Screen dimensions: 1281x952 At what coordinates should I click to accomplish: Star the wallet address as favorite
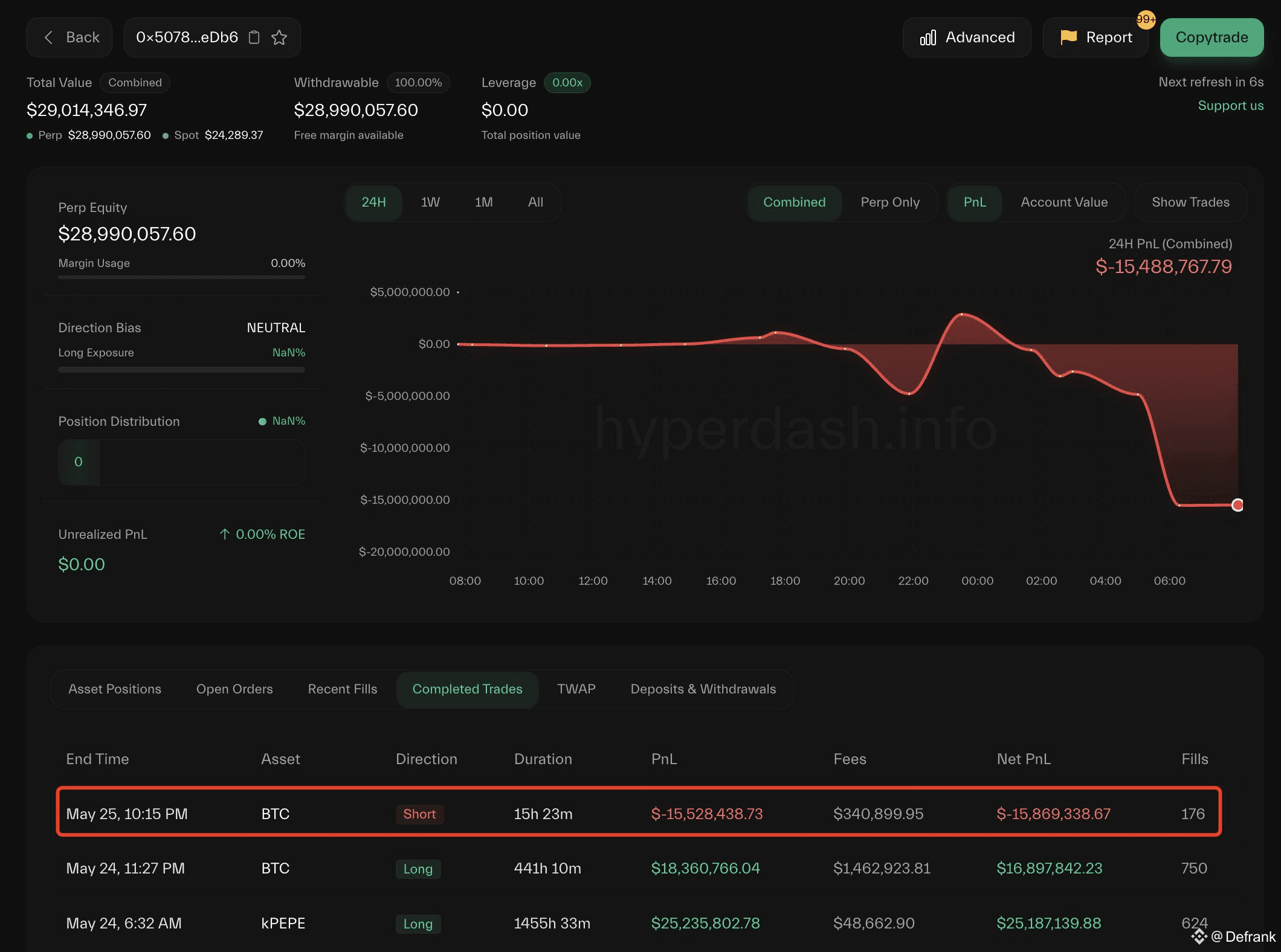280,37
